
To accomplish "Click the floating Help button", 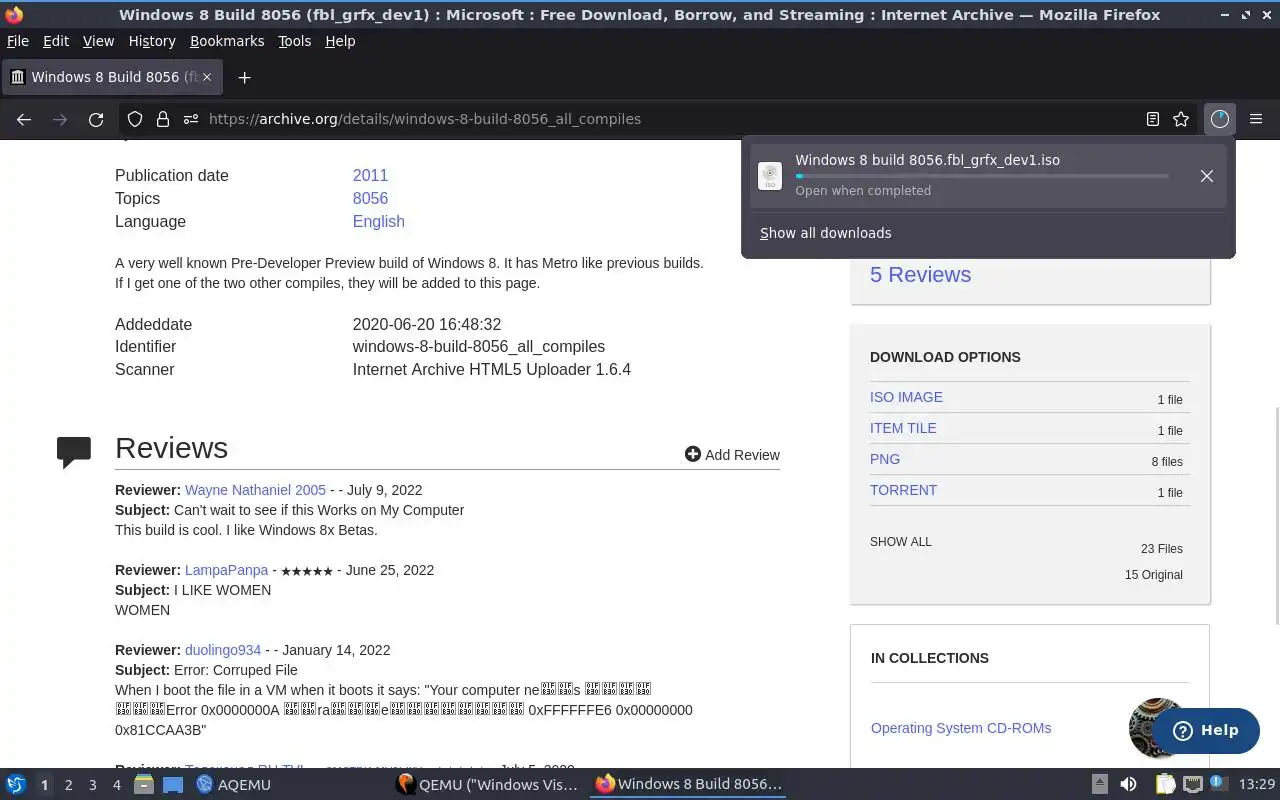I will point(1206,730).
